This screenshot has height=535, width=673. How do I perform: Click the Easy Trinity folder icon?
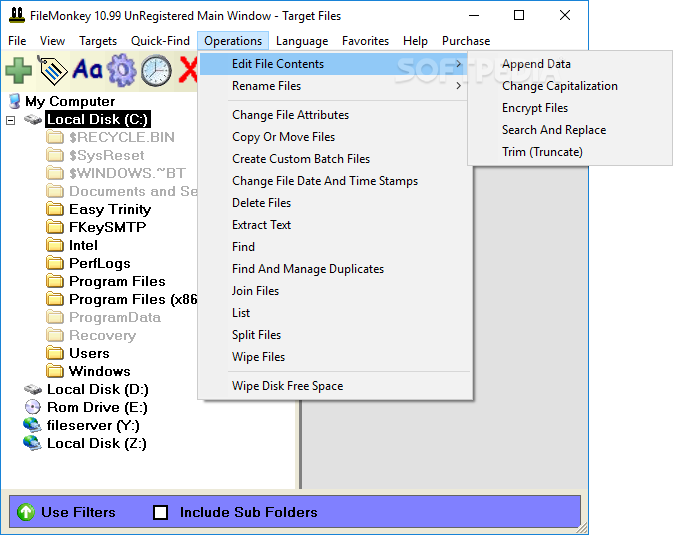pyautogui.click(x=55, y=209)
